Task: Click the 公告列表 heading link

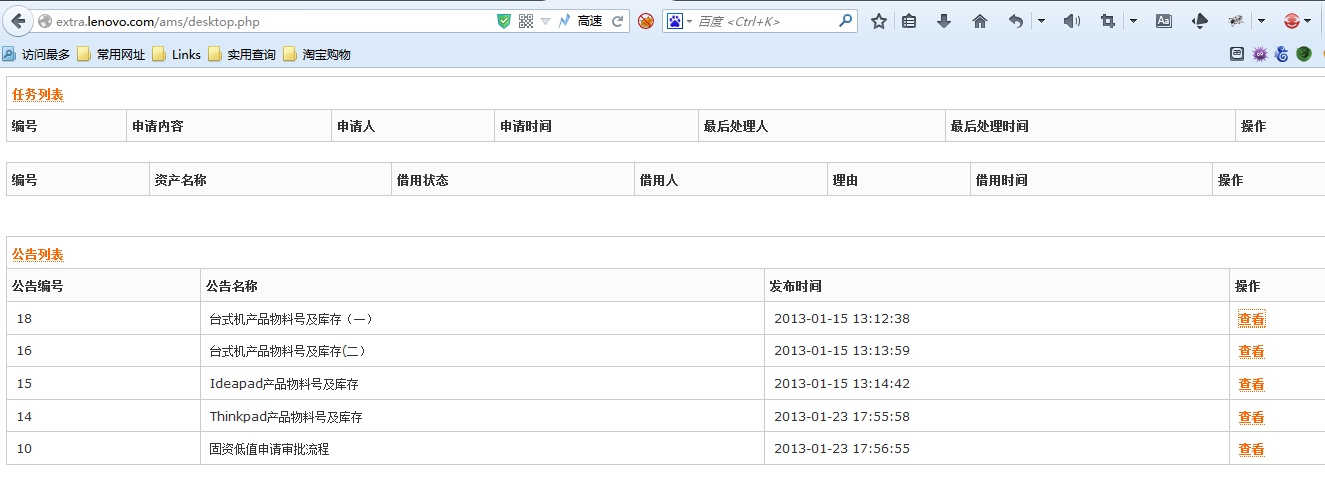Action: pyautogui.click(x=38, y=255)
